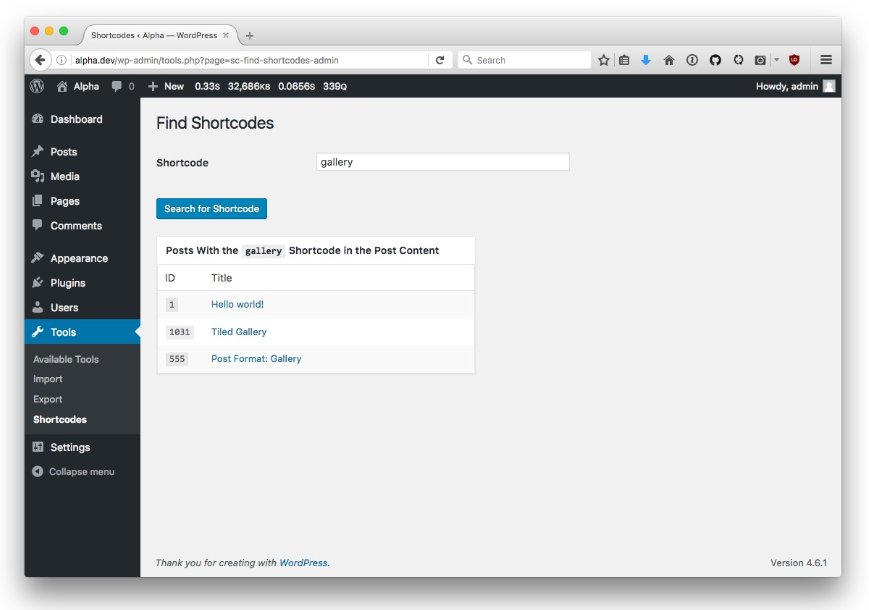Open Post Format: Gallery link
Image resolution: width=869 pixels, height=610 pixels.
[256, 358]
